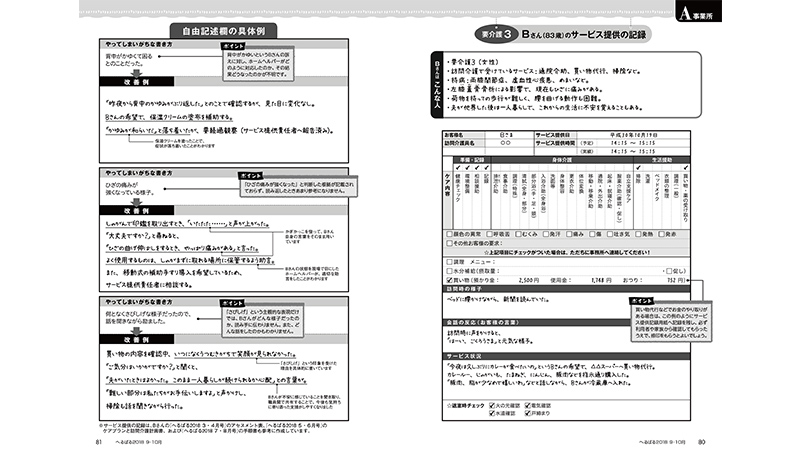
Task: Tick the 調理 メニュー checkbox
Action: [x=449, y=262]
